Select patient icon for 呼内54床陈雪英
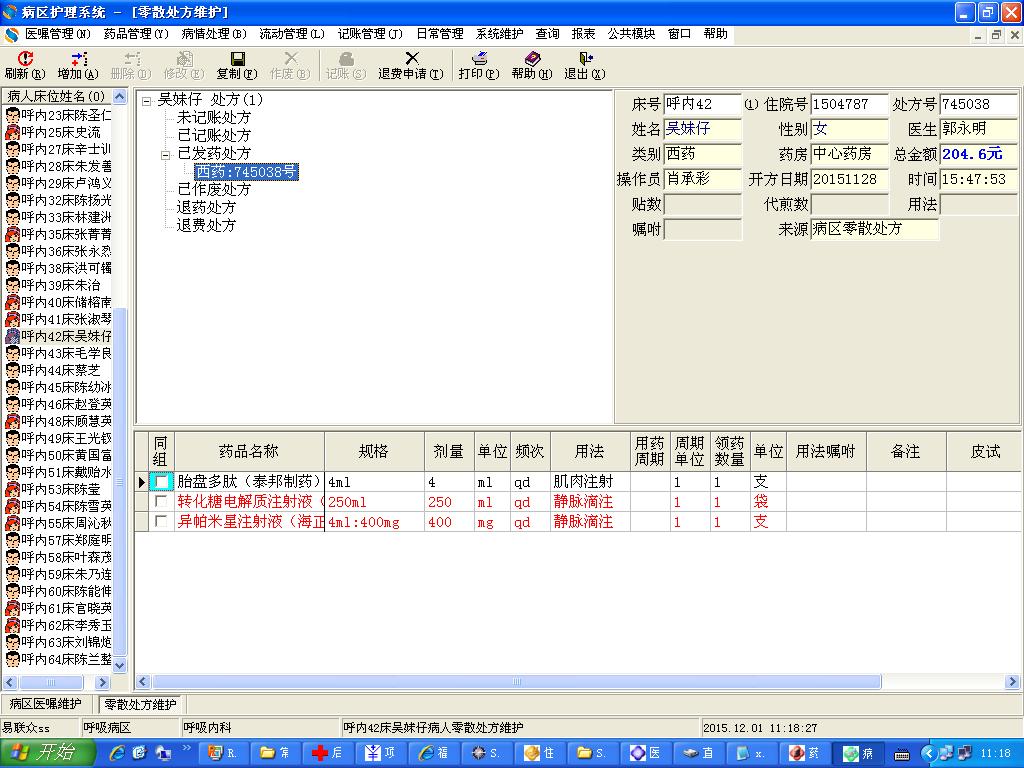Viewport: 1024px width, 768px height. click(12, 506)
